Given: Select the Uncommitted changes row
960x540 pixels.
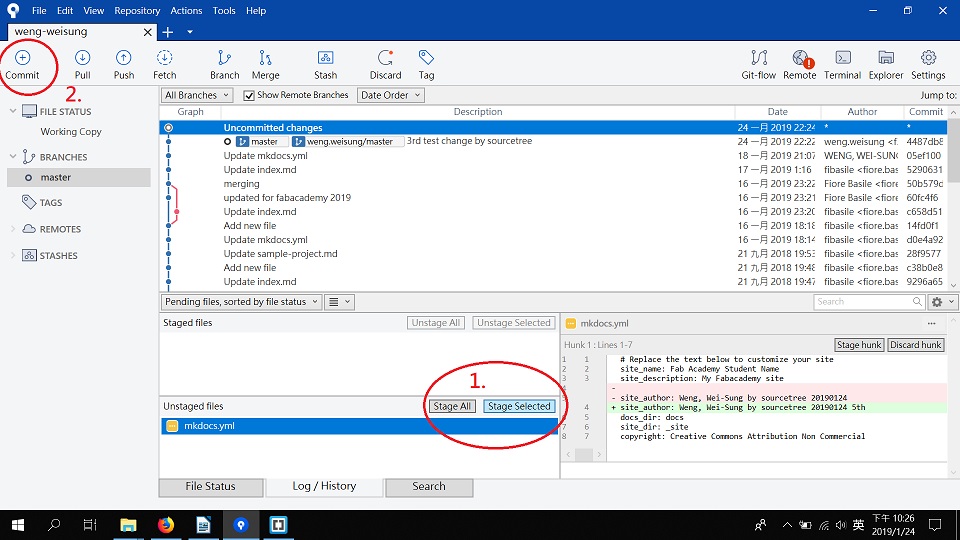Looking at the screenshot, I should pos(553,127).
